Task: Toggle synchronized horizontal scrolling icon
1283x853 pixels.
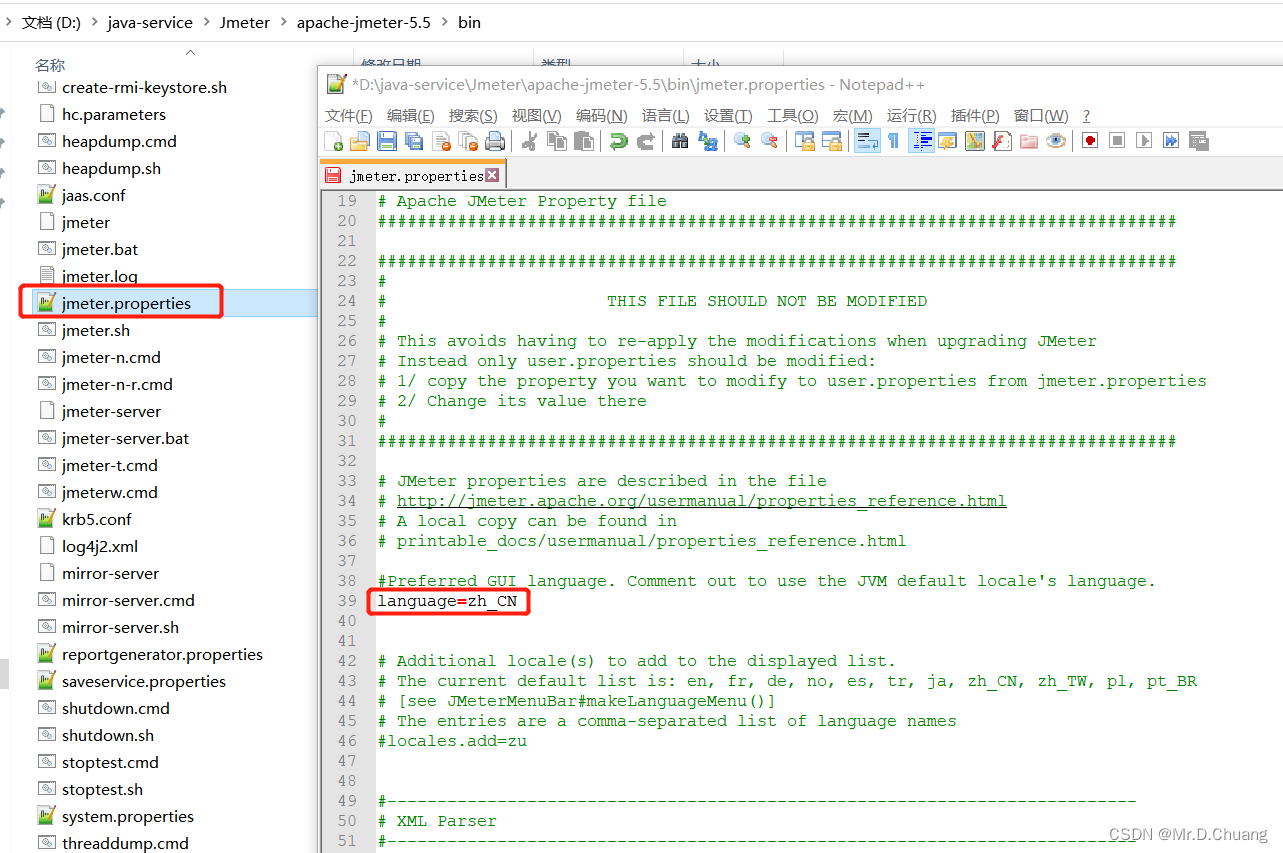Action: point(831,141)
